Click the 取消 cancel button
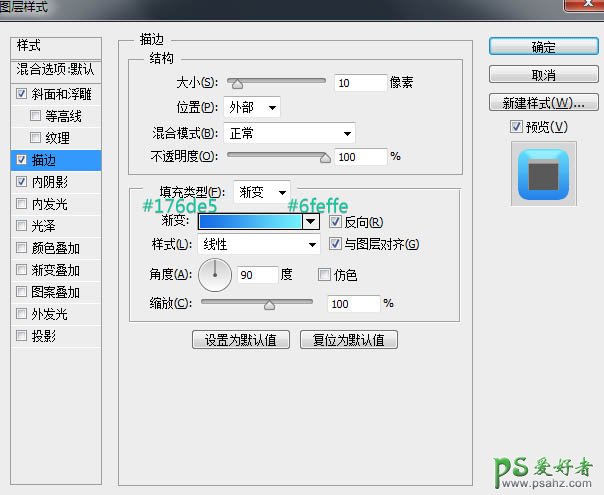This screenshot has height=495, width=604. pyautogui.click(x=544, y=75)
